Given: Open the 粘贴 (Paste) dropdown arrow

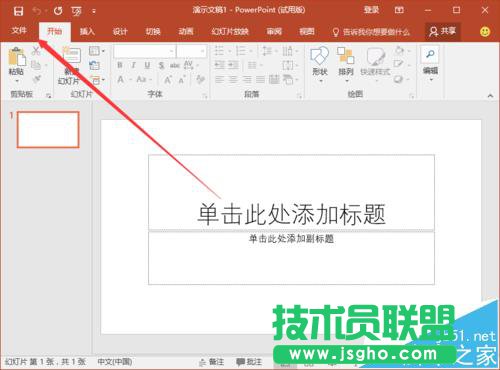Looking at the screenshot, I should point(17,81).
